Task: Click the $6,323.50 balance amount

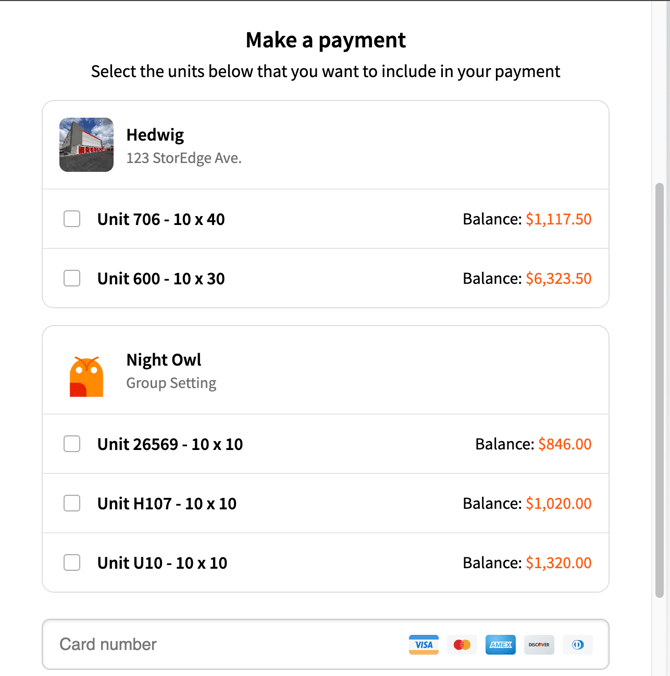Action: tap(559, 279)
